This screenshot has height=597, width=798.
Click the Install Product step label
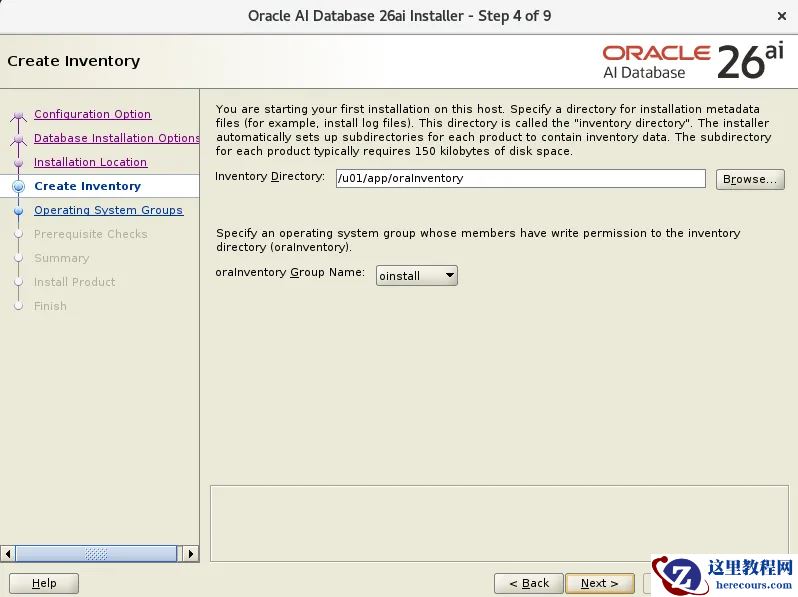74,282
